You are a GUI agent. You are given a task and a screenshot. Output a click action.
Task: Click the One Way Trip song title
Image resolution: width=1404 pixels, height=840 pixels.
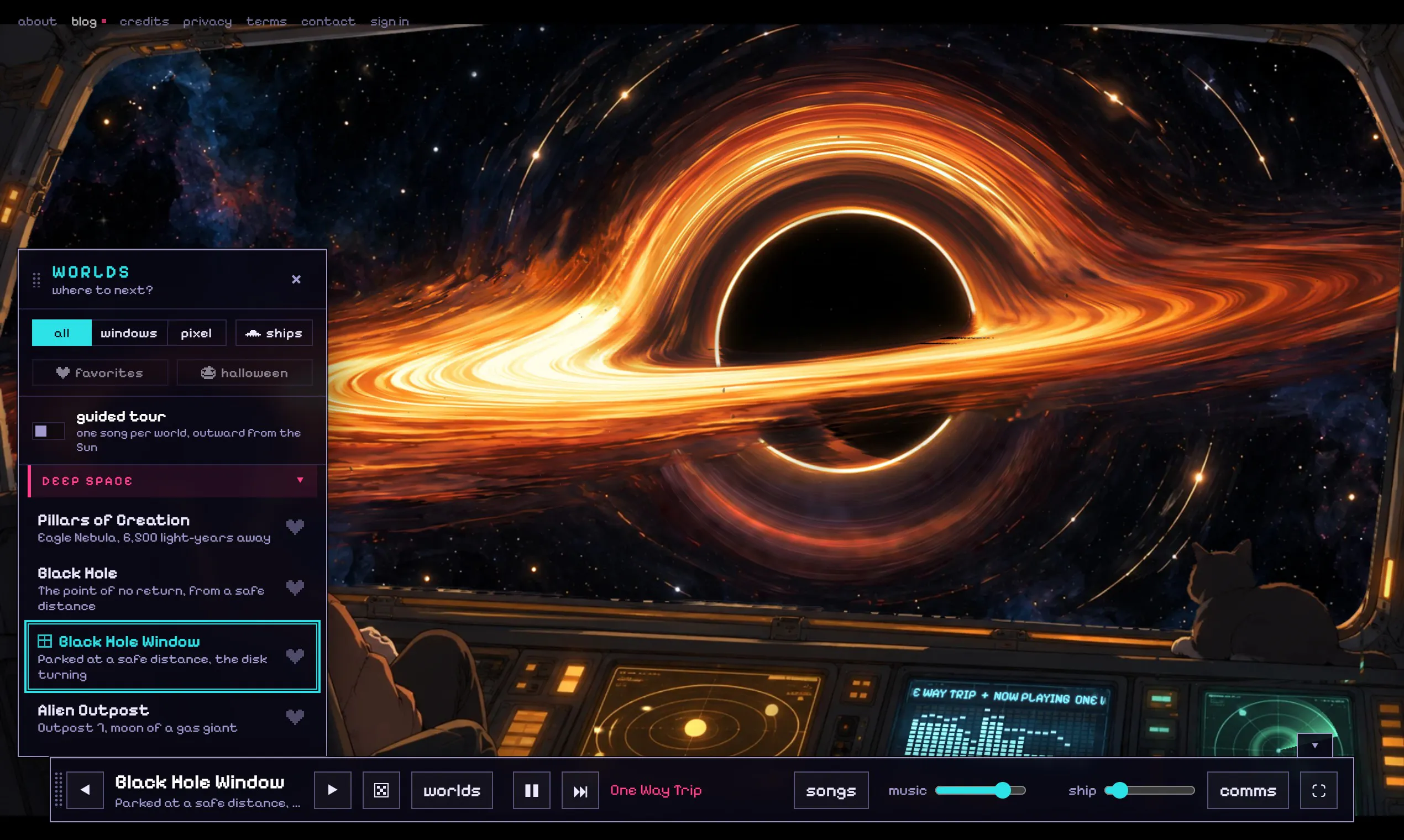tap(656, 790)
